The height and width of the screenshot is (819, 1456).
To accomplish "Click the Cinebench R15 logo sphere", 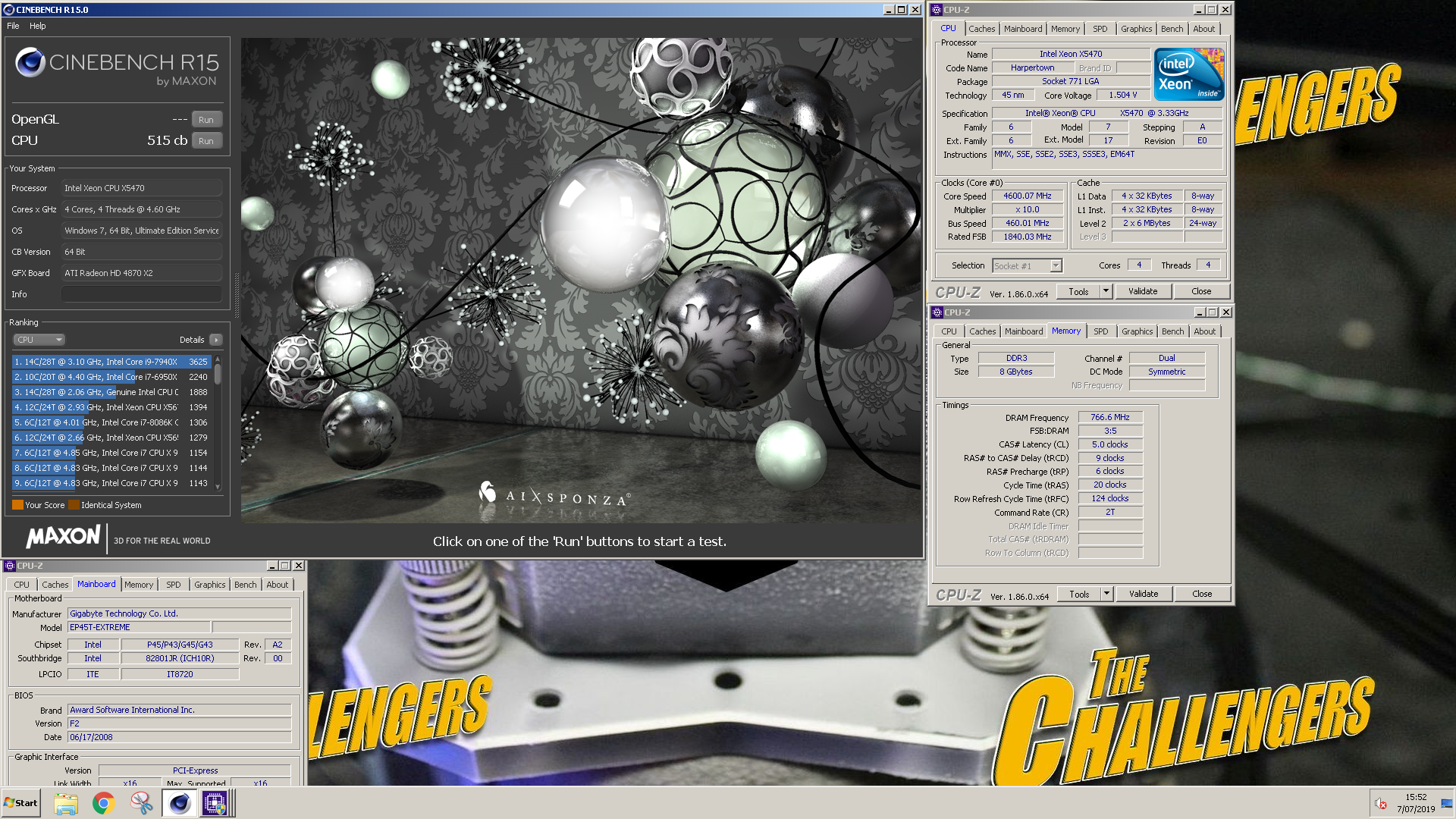I will (30, 62).
